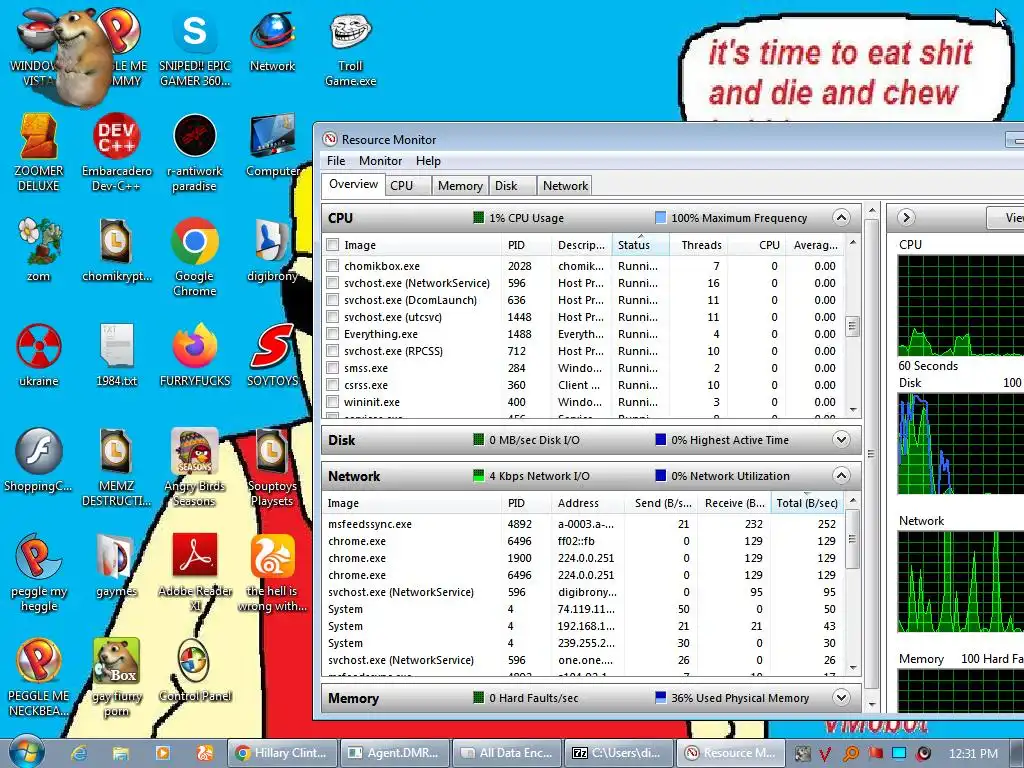1024x768 pixels.
Task: Open ShoppingC Flash icon
Action: coord(39,461)
